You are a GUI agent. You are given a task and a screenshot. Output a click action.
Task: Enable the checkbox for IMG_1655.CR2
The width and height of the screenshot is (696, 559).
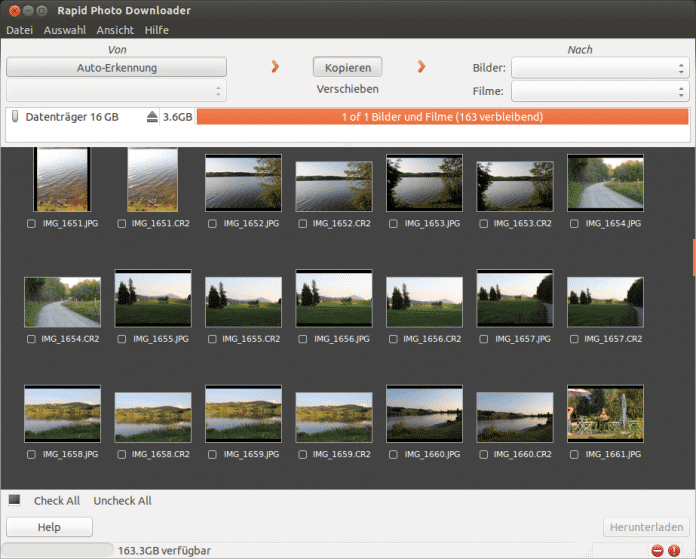point(211,339)
